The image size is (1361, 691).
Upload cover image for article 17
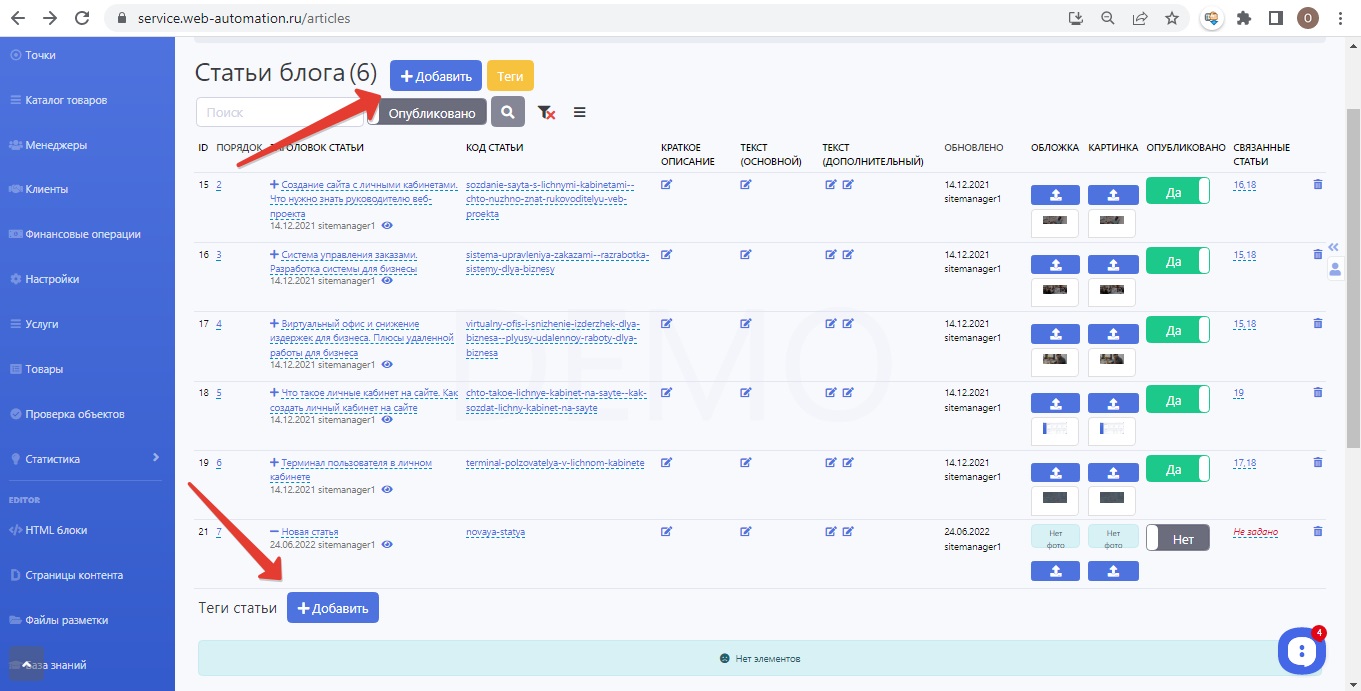(1055, 334)
